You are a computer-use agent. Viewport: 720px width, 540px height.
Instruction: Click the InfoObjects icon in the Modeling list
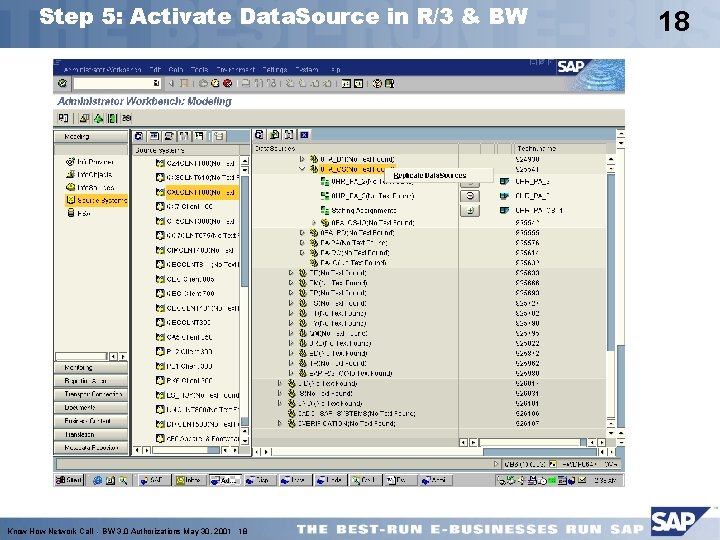(70, 174)
